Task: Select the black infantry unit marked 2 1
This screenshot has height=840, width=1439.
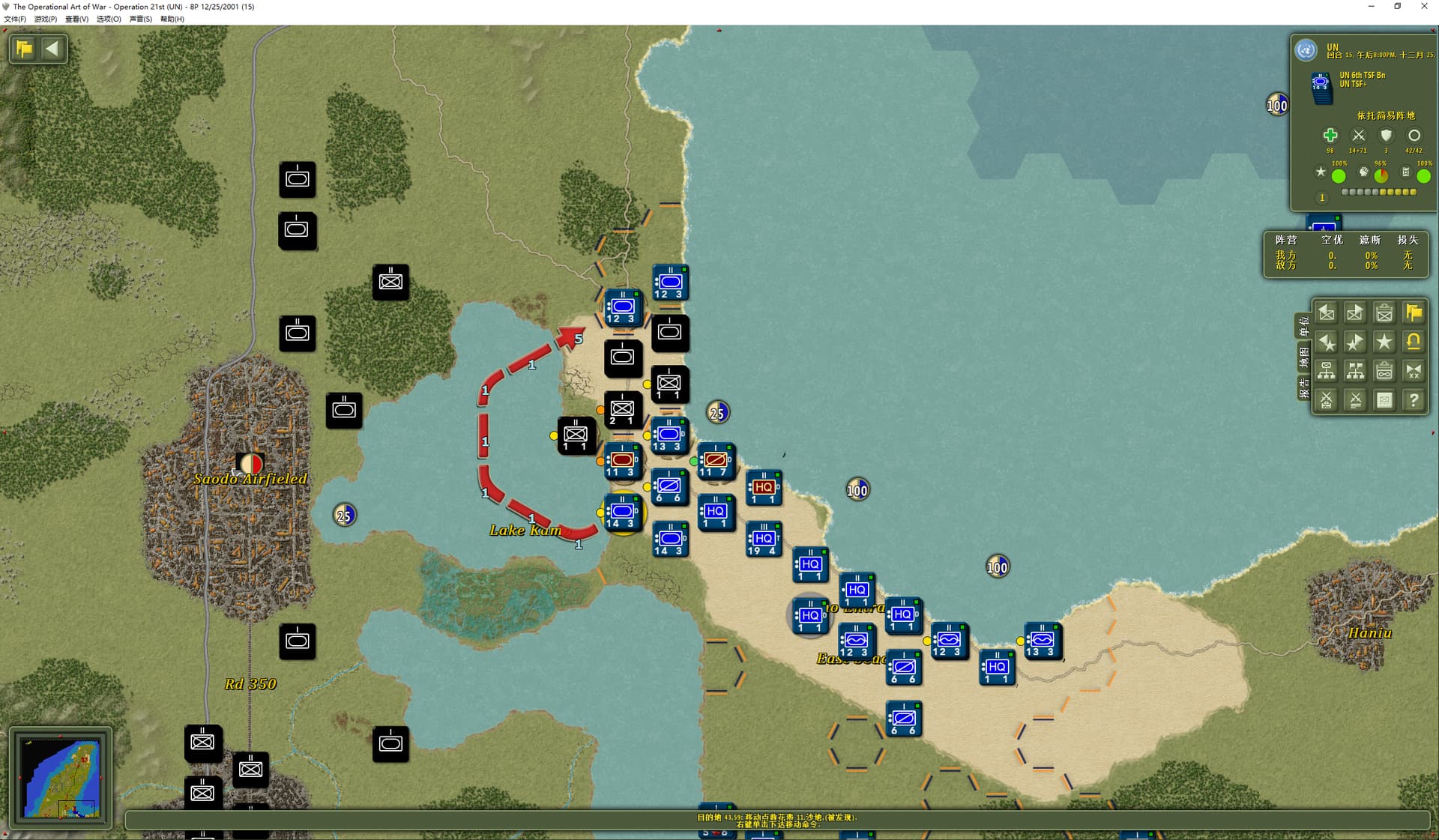Action: click(x=622, y=410)
